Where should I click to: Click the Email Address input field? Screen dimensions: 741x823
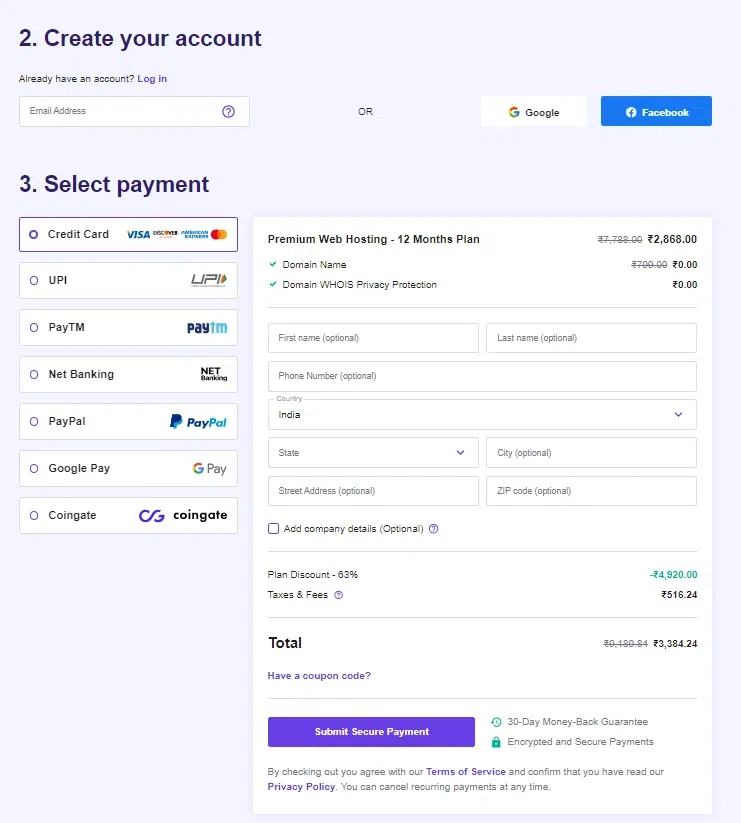pyautogui.click(x=120, y=111)
